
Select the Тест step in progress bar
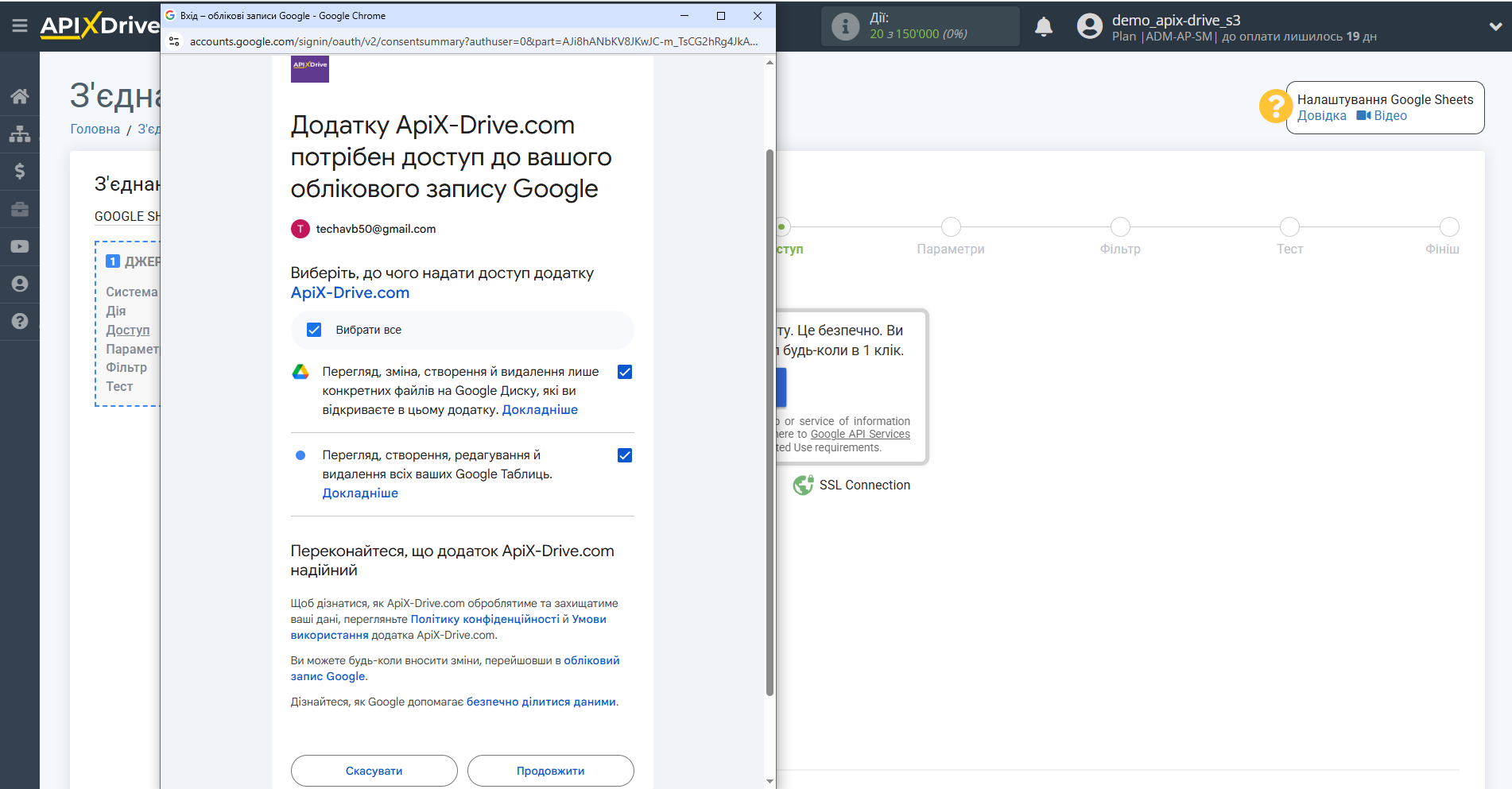pos(1289,227)
